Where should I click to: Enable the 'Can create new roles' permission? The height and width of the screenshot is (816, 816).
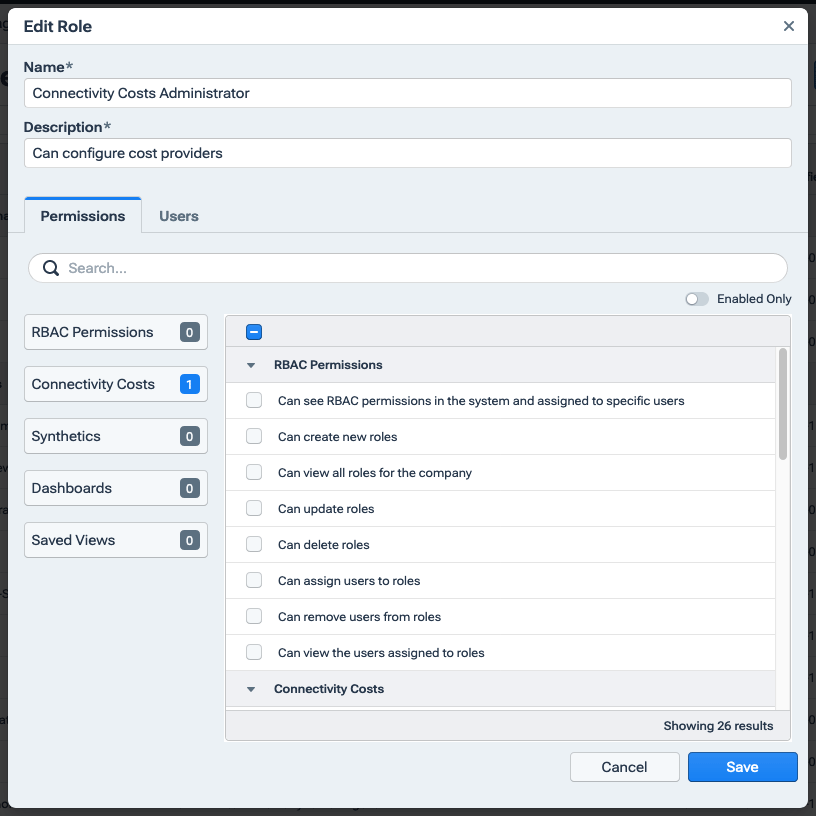(253, 436)
